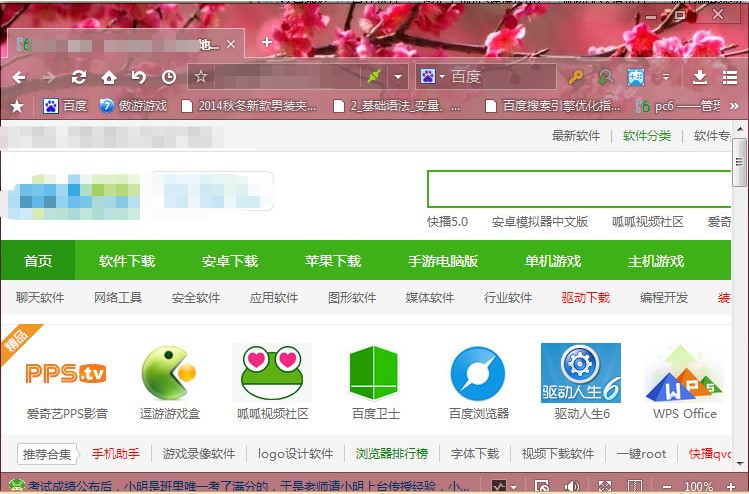Viewport: 749px width, 494px height.
Task: Toggle mute with status bar speaker icon
Action: 572,486
